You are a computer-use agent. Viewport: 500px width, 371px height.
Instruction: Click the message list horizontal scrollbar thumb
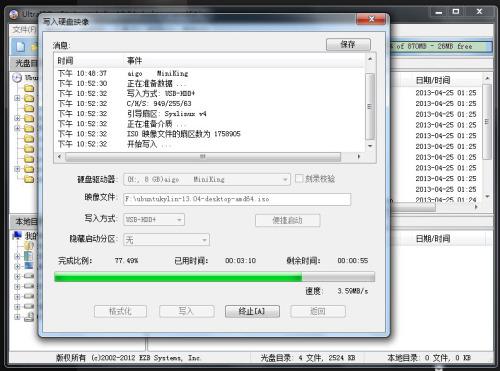pyautogui.click(x=203, y=157)
